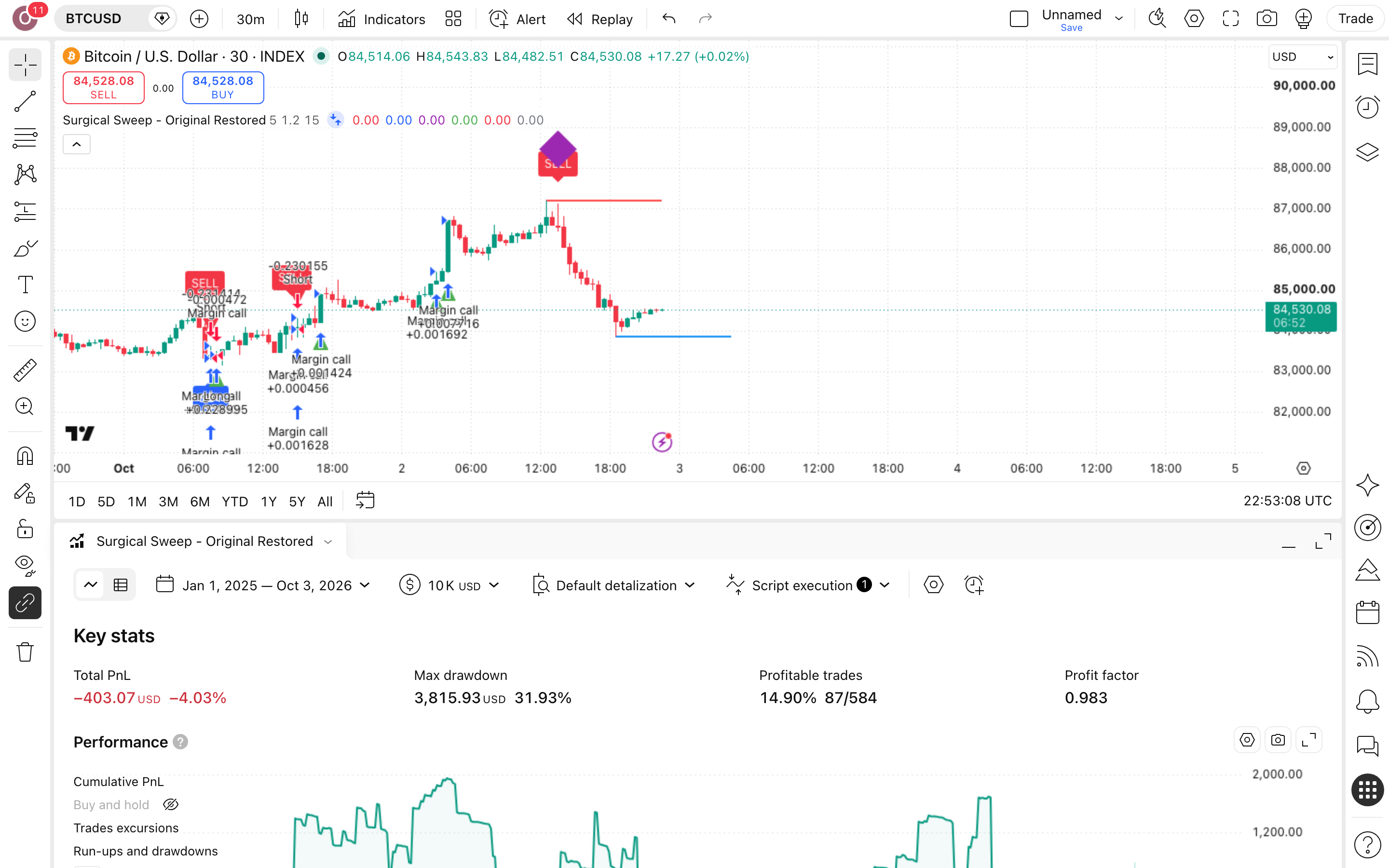
Task: Toggle hide all drawings eye icon
Action: 25,566
